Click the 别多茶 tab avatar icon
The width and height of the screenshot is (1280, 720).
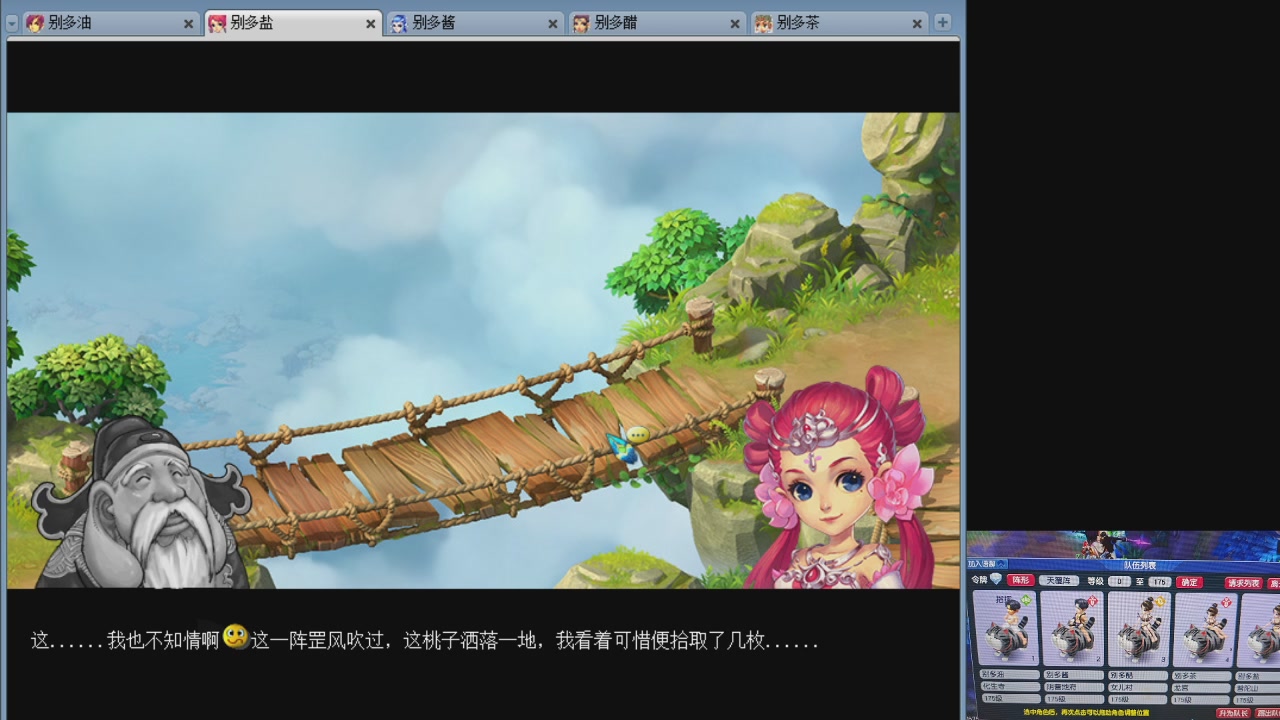[763, 24]
